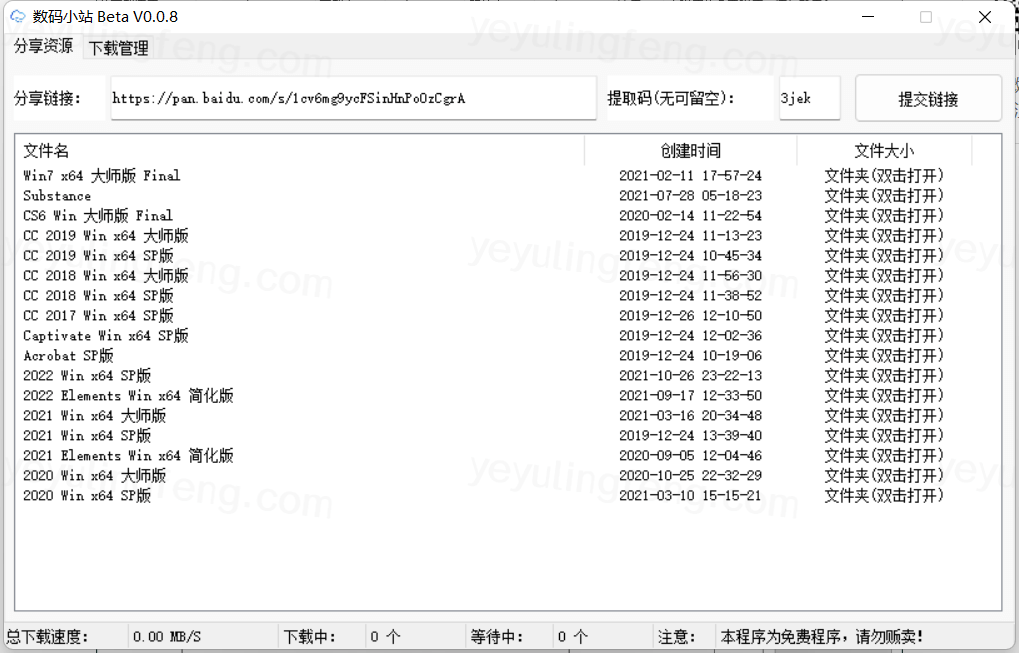Click the date 2021-07-28 05-18-23
The image size is (1019, 653).
(690, 196)
